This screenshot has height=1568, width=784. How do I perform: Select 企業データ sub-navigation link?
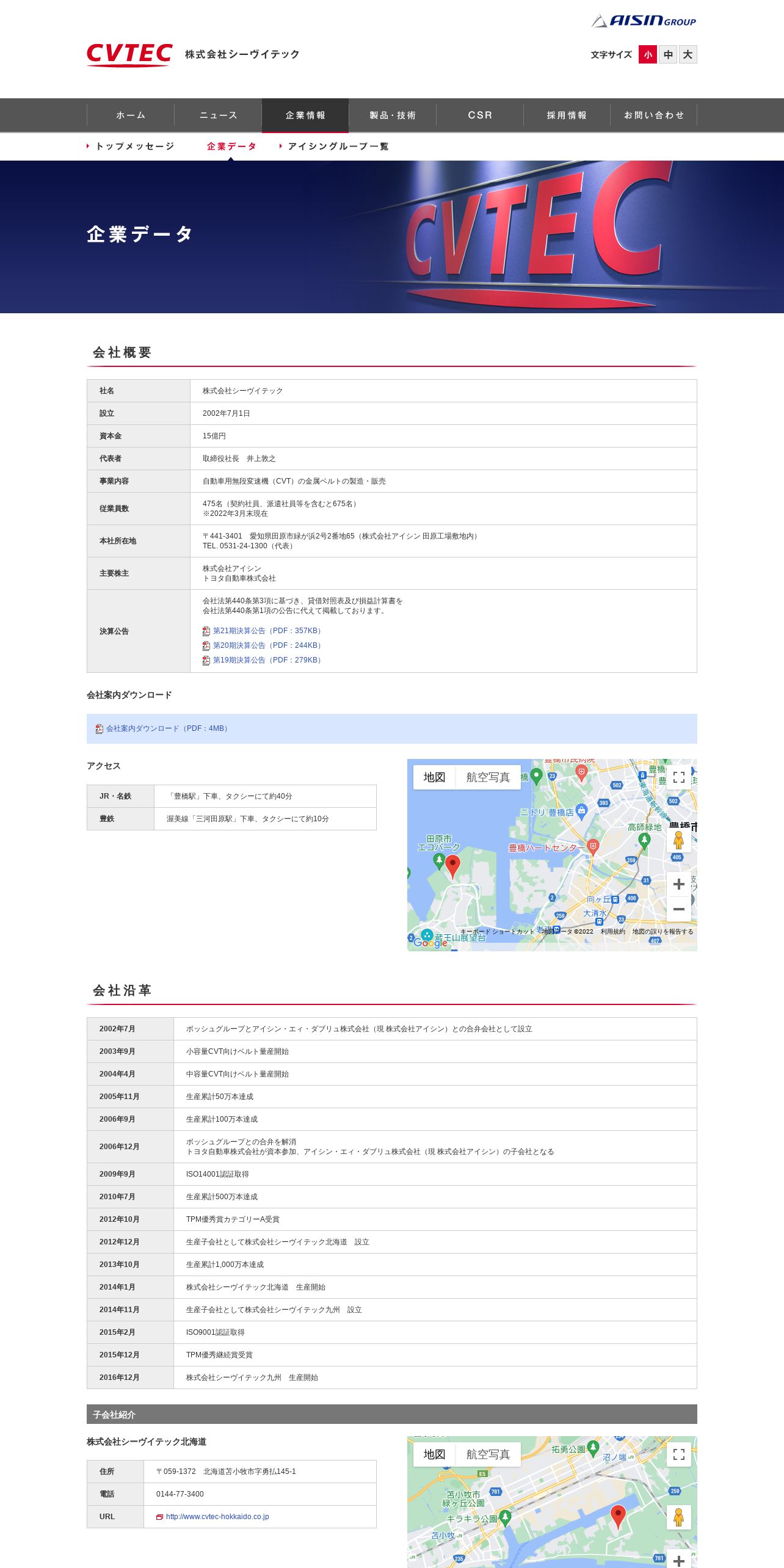point(231,147)
